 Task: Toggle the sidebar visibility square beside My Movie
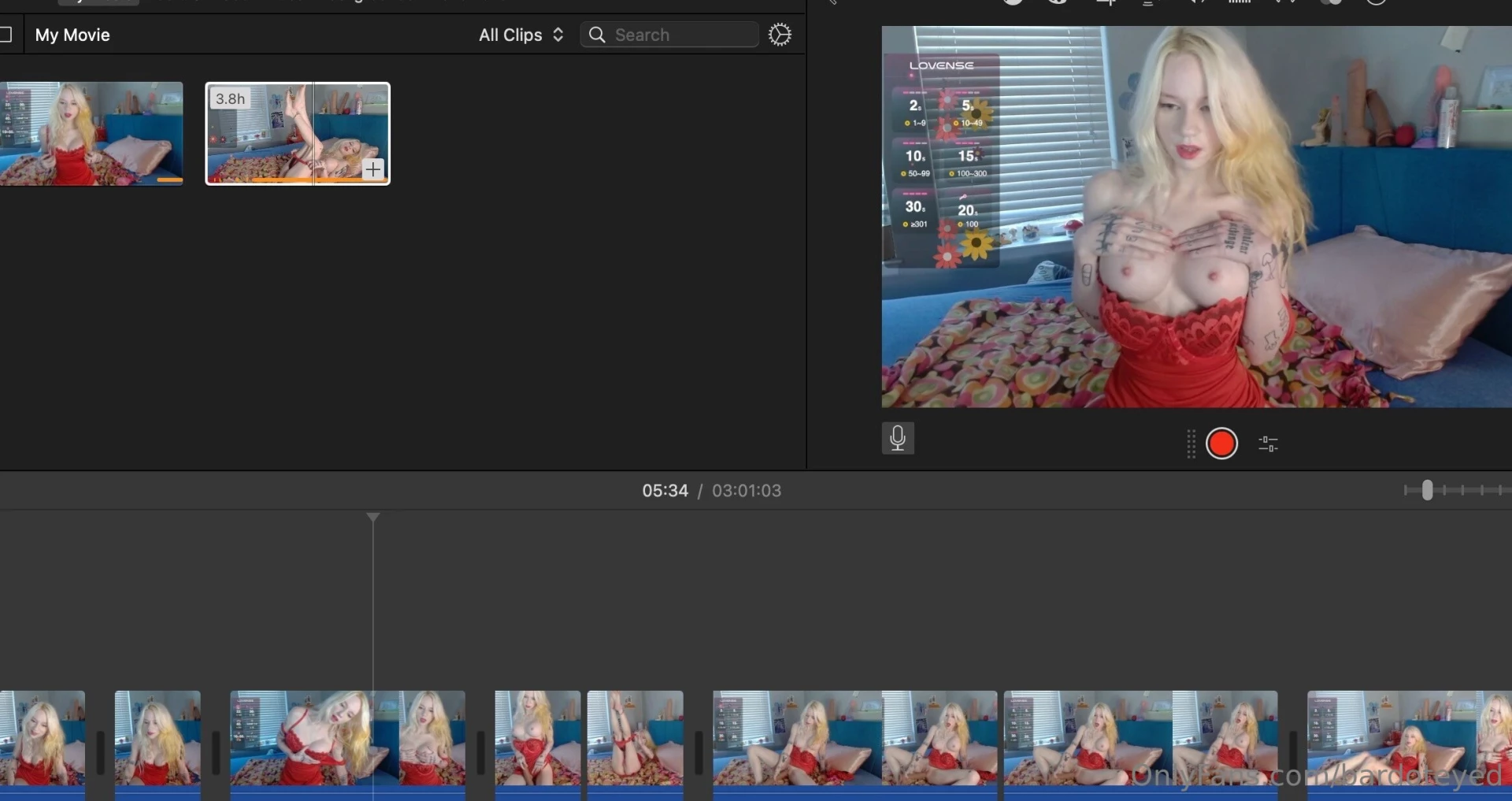(x=7, y=34)
